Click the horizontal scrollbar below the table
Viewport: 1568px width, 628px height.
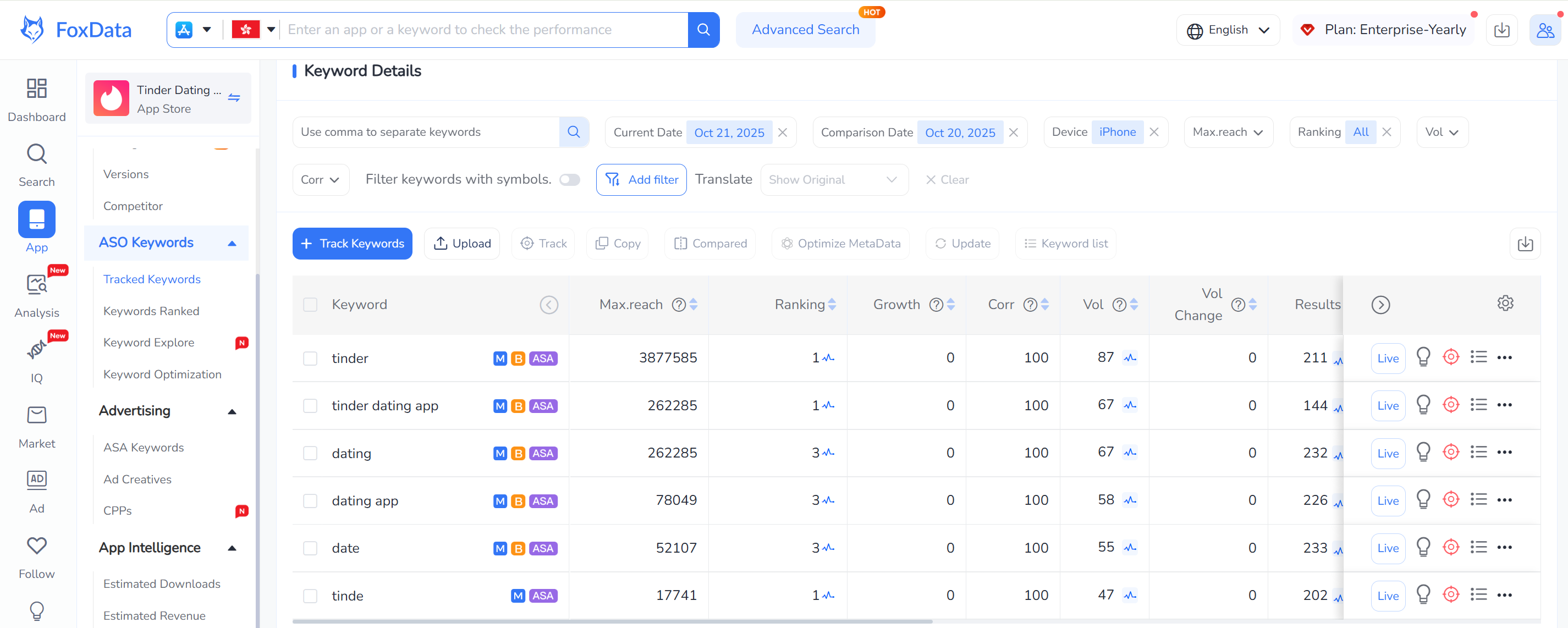click(612, 621)
